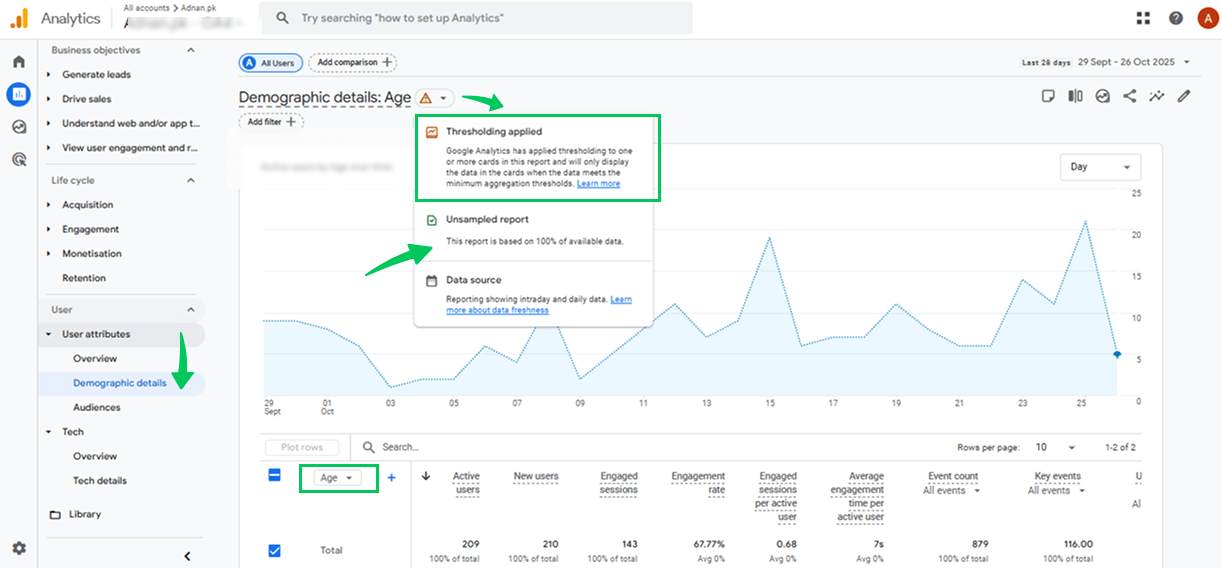Collapse the Business objectives section

[191, 50]
